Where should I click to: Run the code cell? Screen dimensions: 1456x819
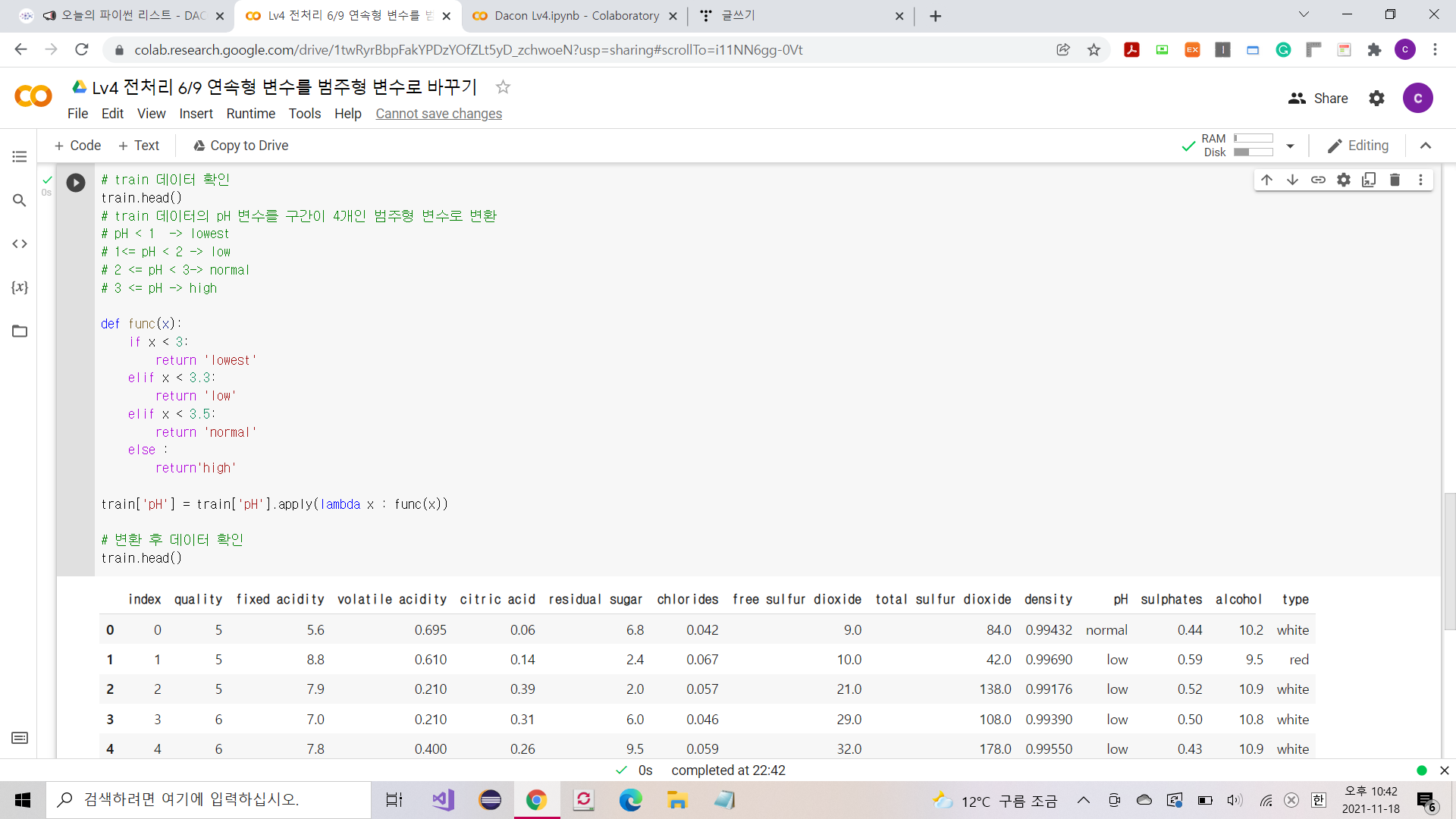point(76,183)
